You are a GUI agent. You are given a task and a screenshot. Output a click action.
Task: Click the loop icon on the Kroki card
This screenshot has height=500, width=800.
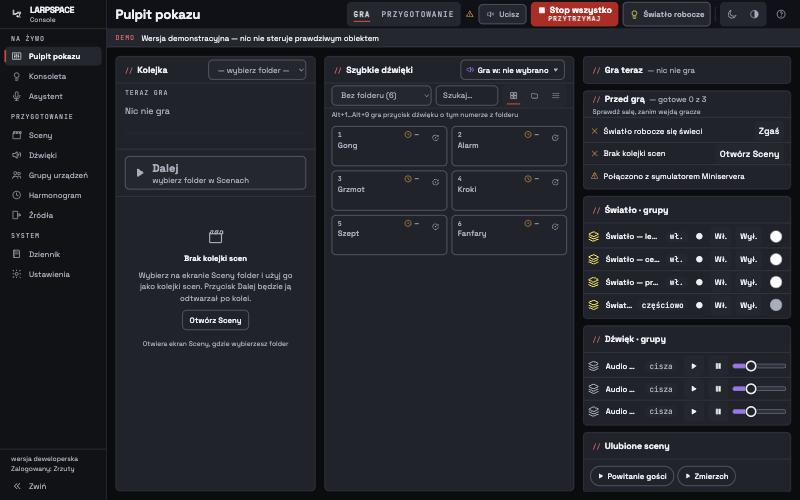click(555, 182)
